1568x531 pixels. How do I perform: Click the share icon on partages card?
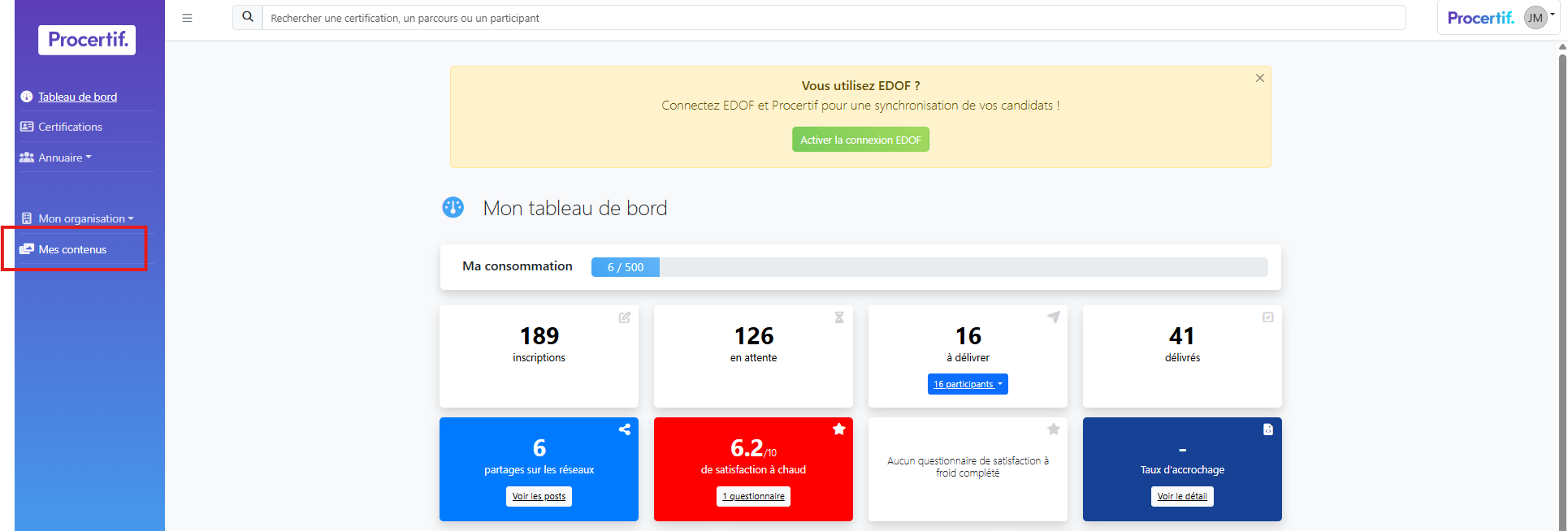pyautogui.click(x=624, y=430)
